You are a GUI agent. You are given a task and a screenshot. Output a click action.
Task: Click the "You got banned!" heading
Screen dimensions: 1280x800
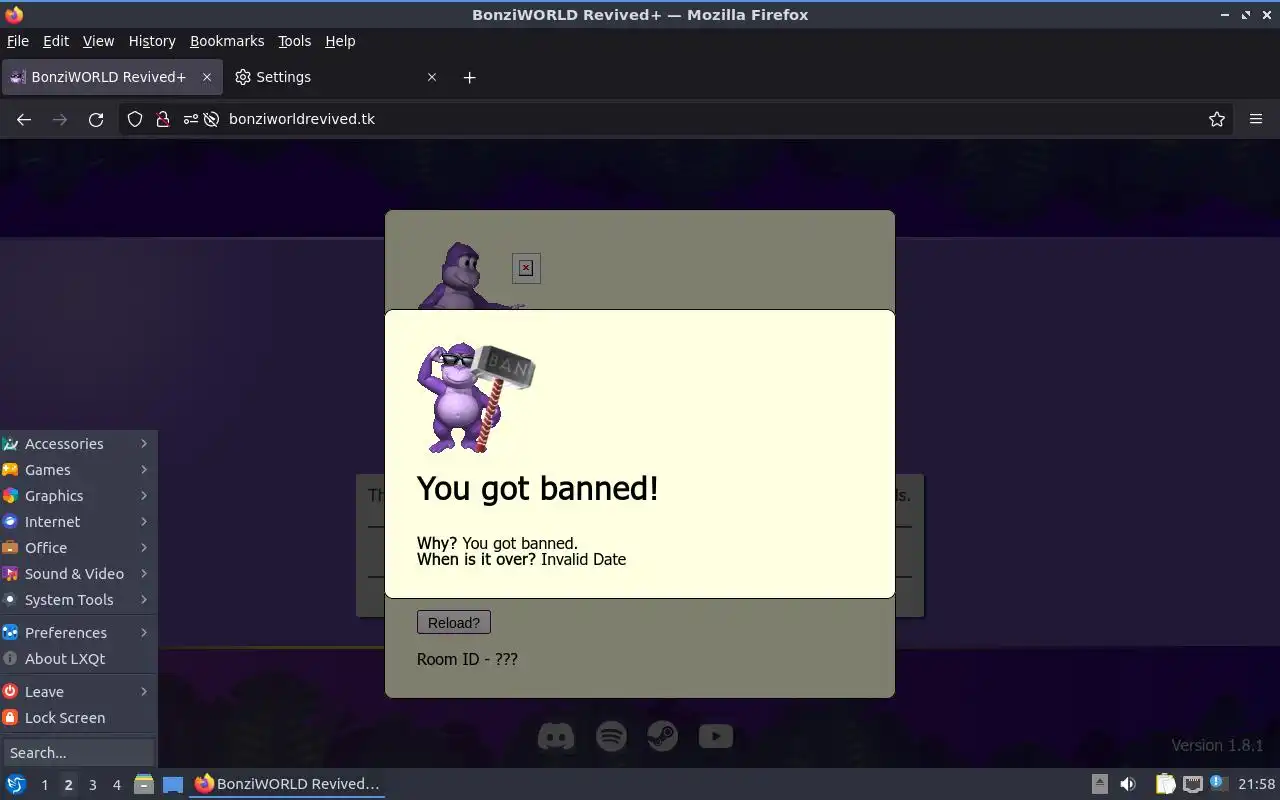[537, 489]
